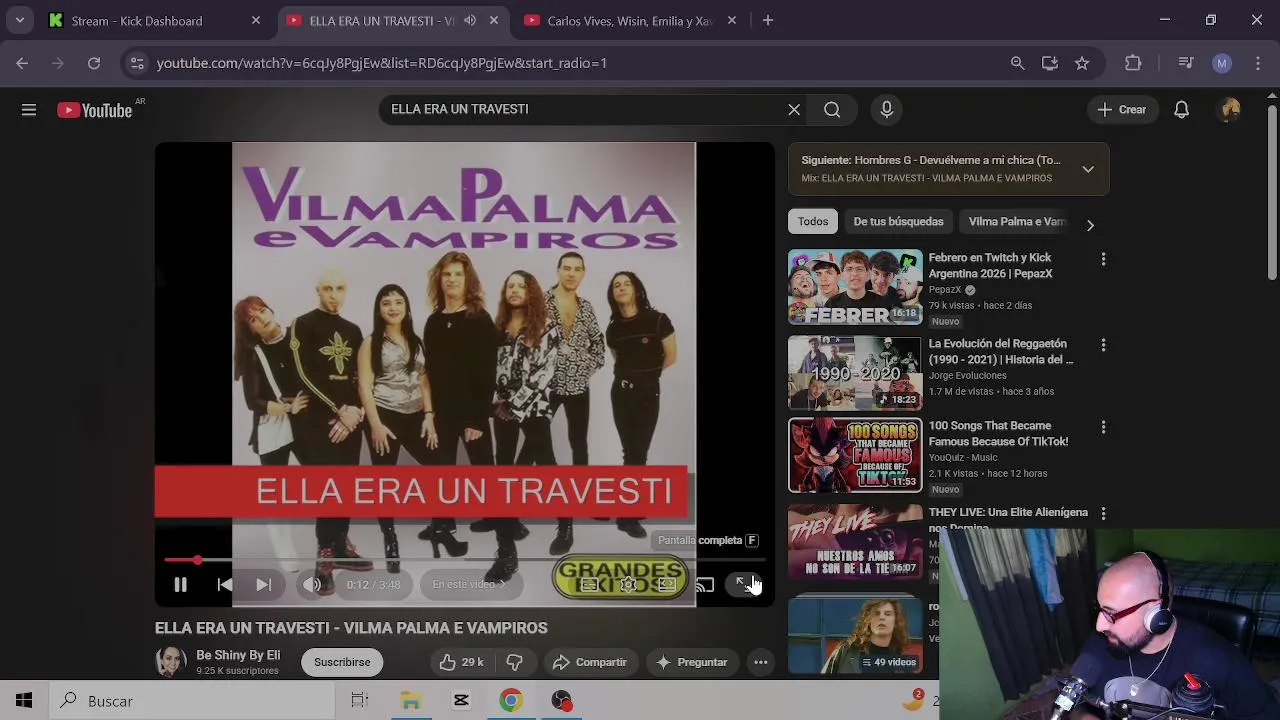Cast video to a TV device
Screen dimensions: 1280x720
pos(704,585)
